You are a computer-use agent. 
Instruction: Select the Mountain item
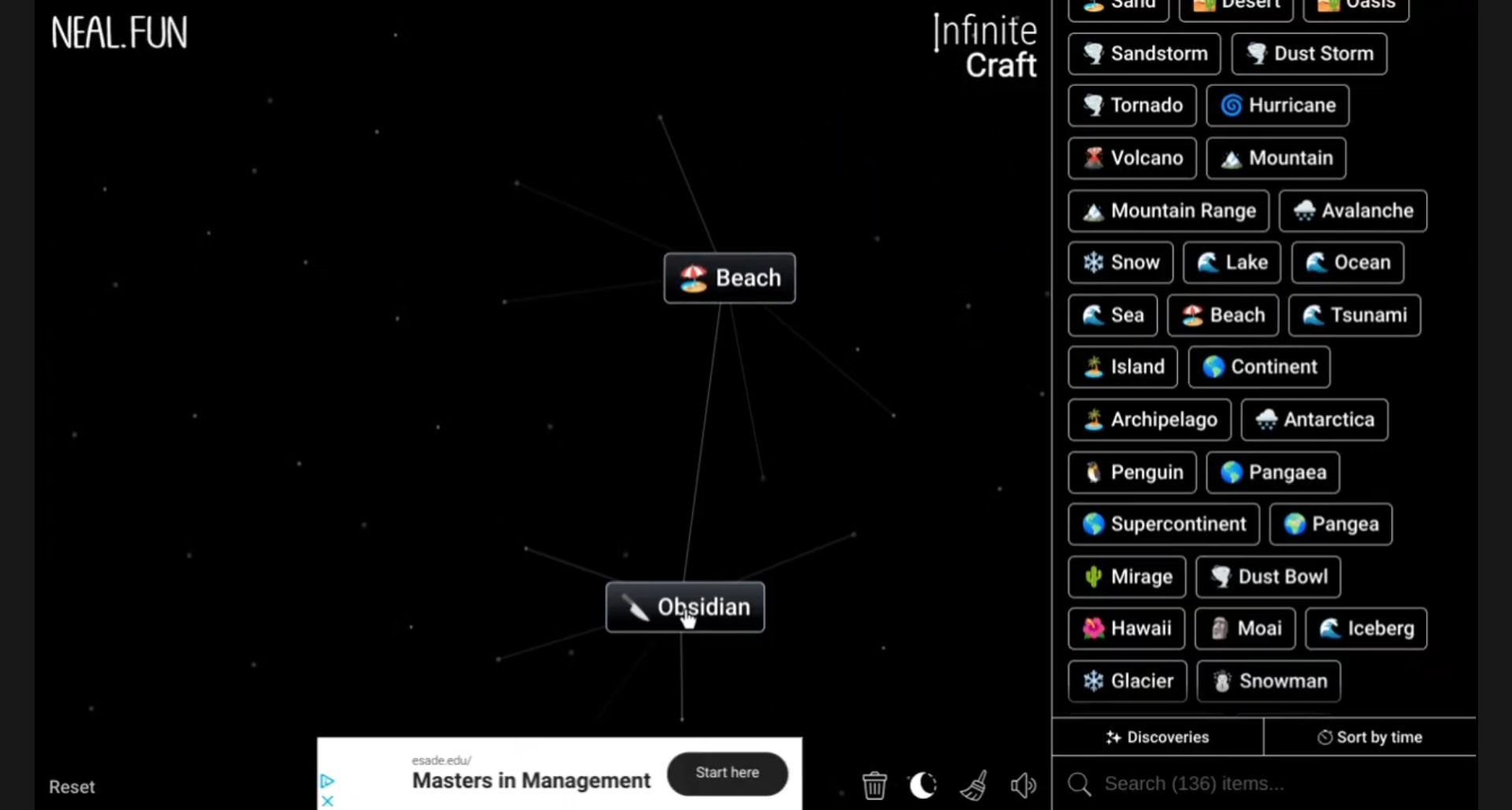point(1276,158)
